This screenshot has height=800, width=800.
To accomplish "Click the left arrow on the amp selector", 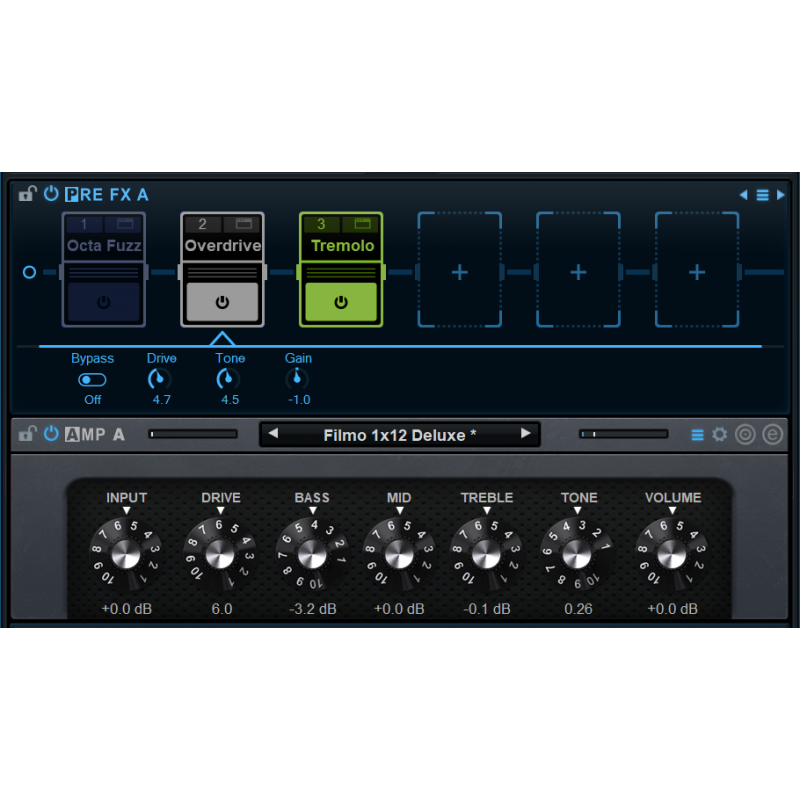I will 272,434.
